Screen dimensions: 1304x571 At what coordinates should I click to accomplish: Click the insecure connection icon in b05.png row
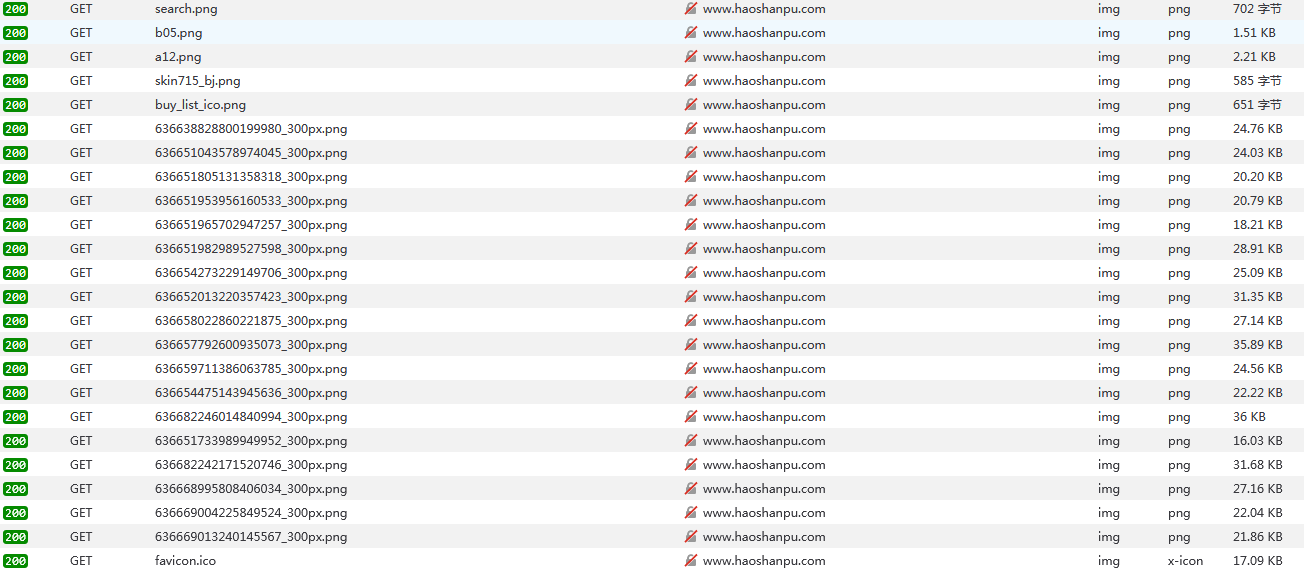pyautogui.click(x=690, y=33)
